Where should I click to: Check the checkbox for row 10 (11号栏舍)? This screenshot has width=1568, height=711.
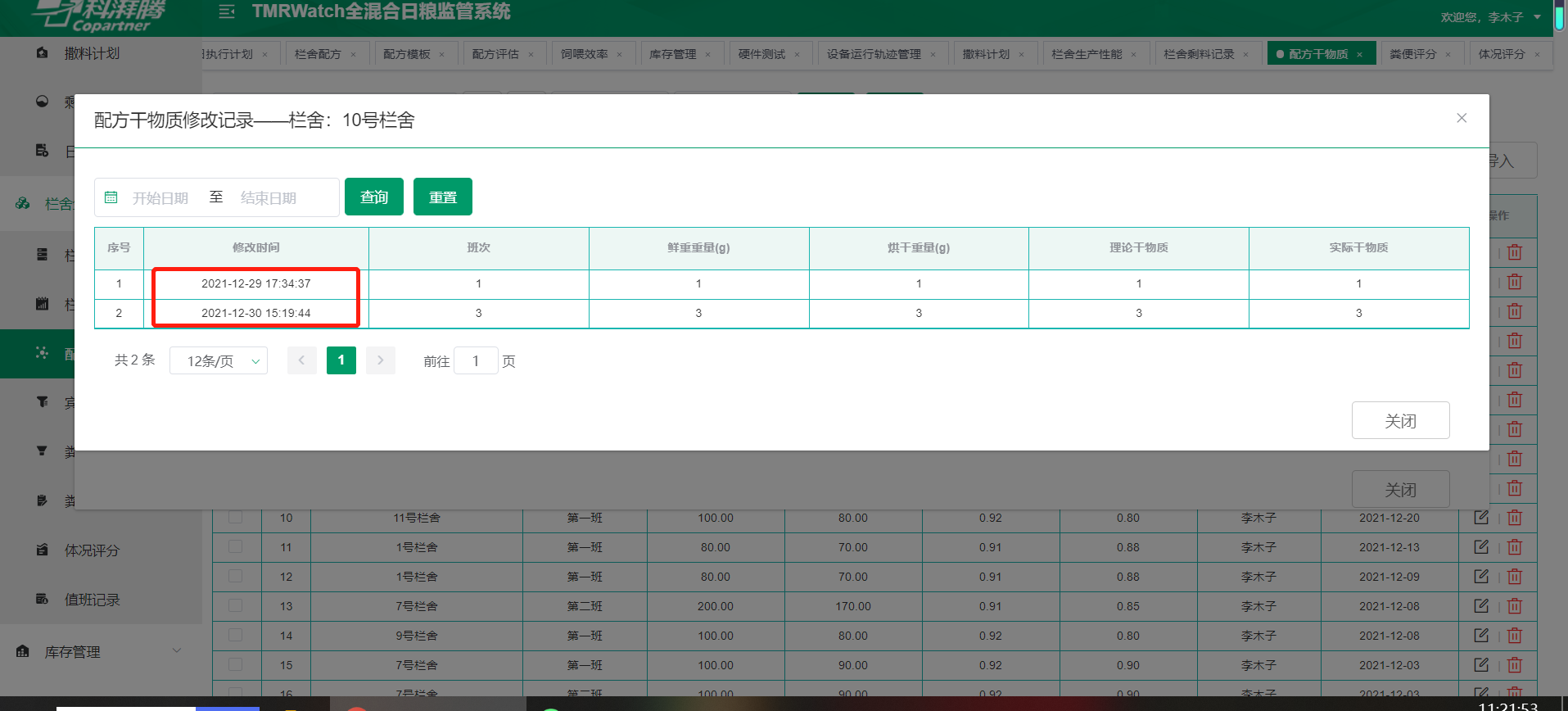tap(236, 518)
